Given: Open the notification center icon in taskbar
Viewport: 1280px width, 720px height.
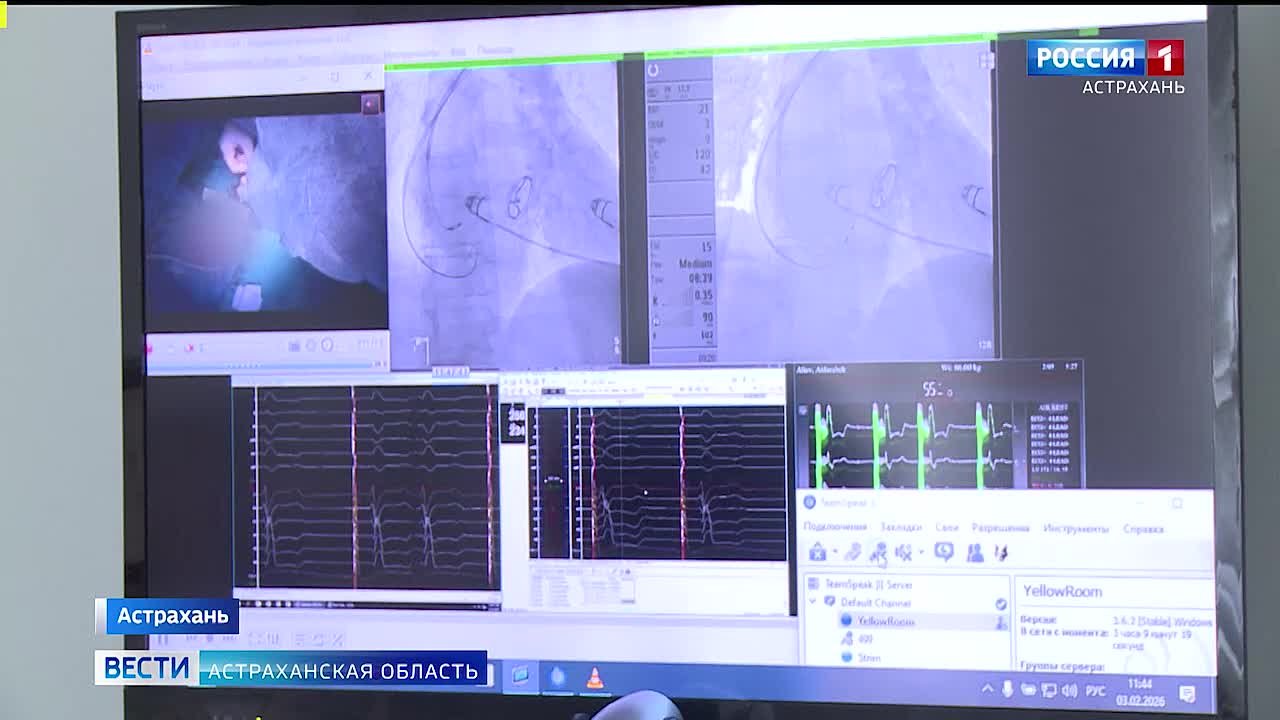Looking at the screenshot, I should pos(1187,693).
